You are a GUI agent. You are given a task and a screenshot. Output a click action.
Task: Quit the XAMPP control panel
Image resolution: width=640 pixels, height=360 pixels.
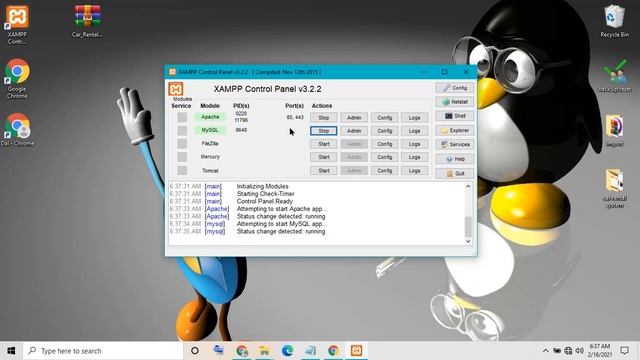click(455, 173)
